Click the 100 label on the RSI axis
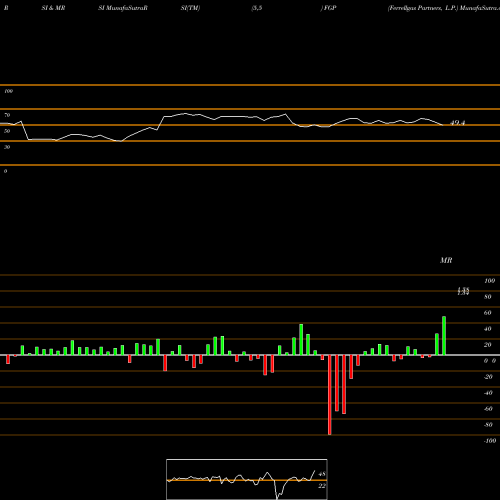The image size is (500, 500). pos(8,91)
